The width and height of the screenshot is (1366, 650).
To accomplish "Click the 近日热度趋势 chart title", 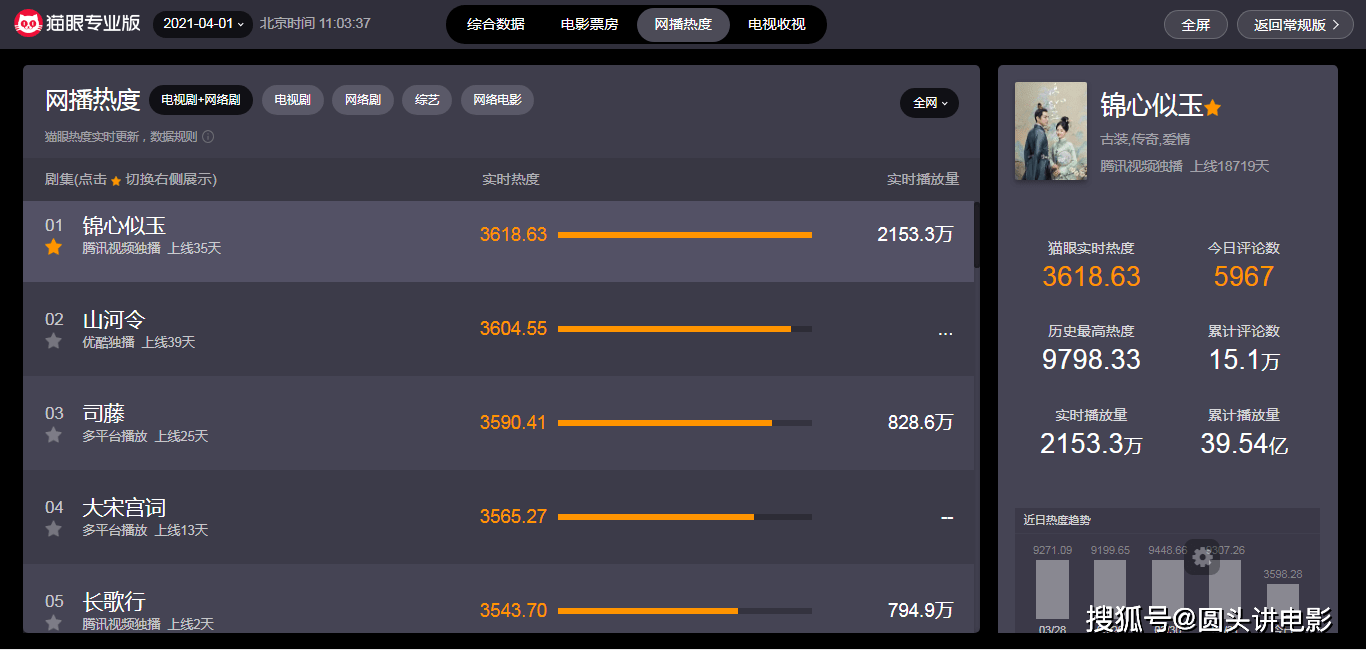I will [1057, 520].
